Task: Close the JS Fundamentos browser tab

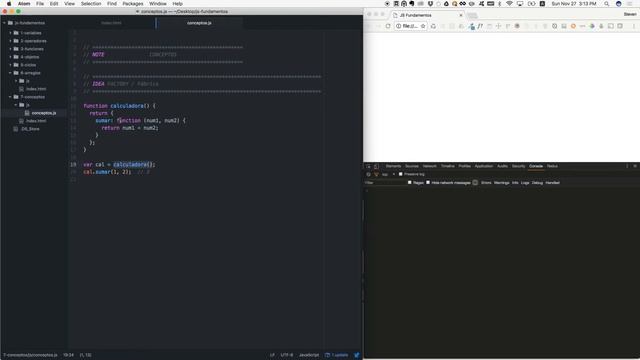Action: click(x=461, y=15)
